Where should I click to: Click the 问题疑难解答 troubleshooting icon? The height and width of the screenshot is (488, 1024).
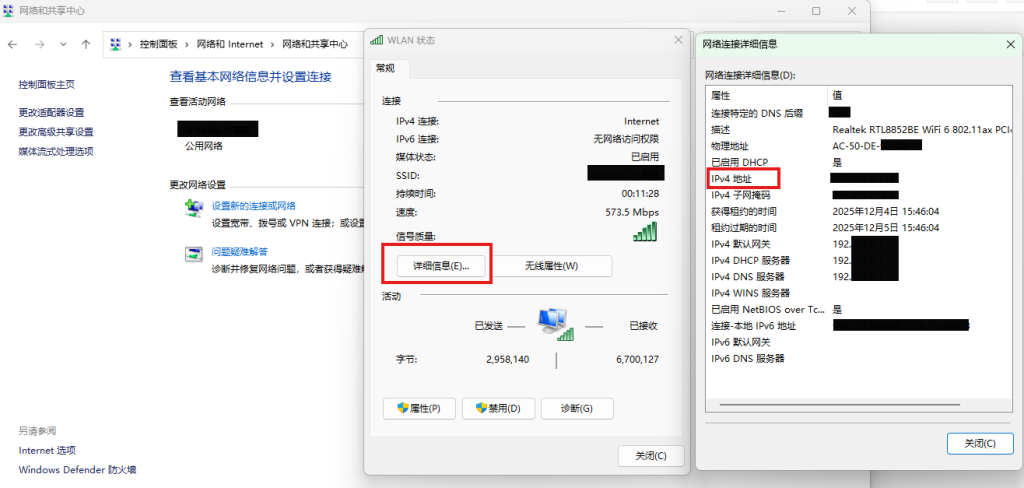(194, 254)
